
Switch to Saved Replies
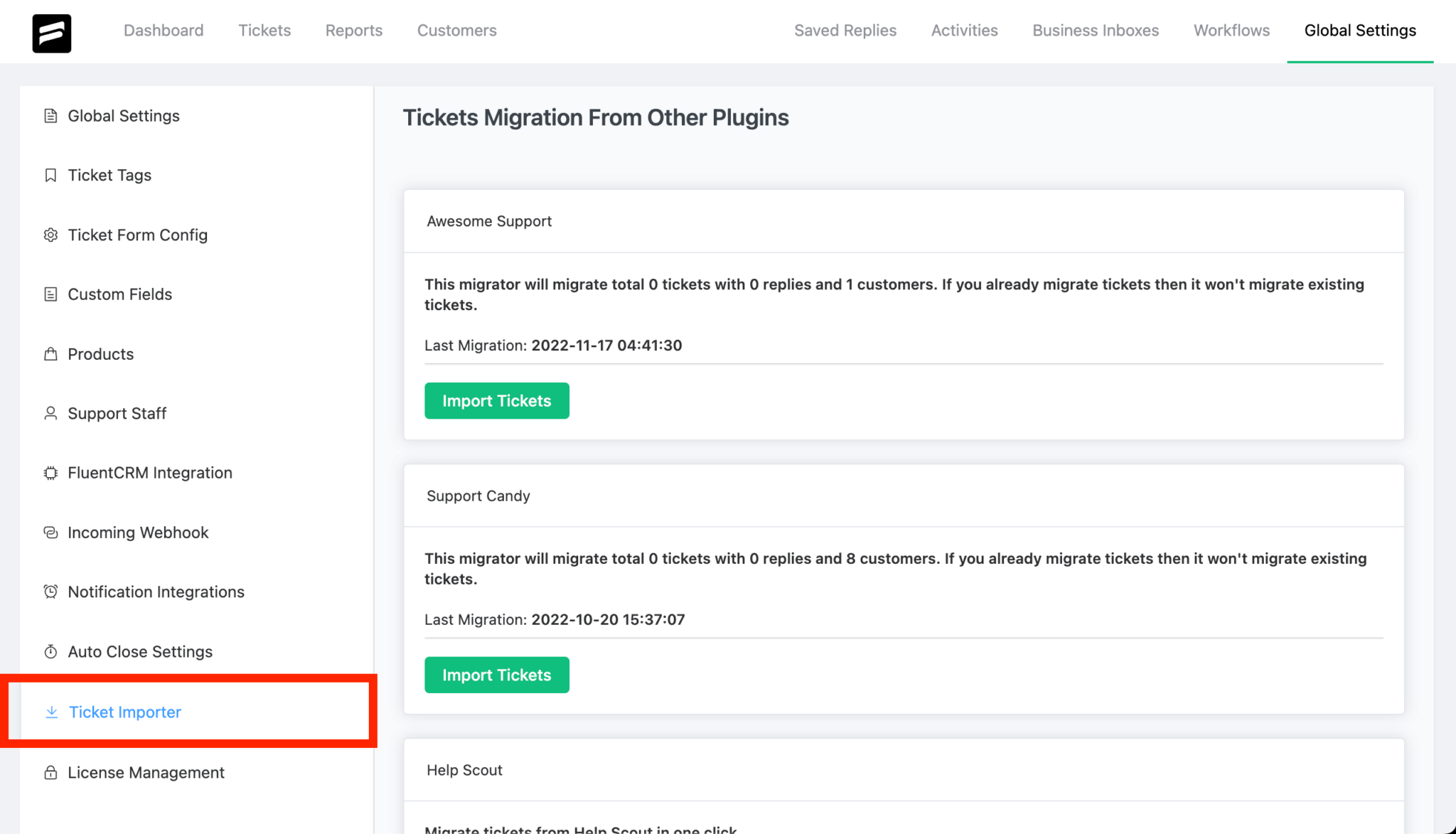[845, 31]
